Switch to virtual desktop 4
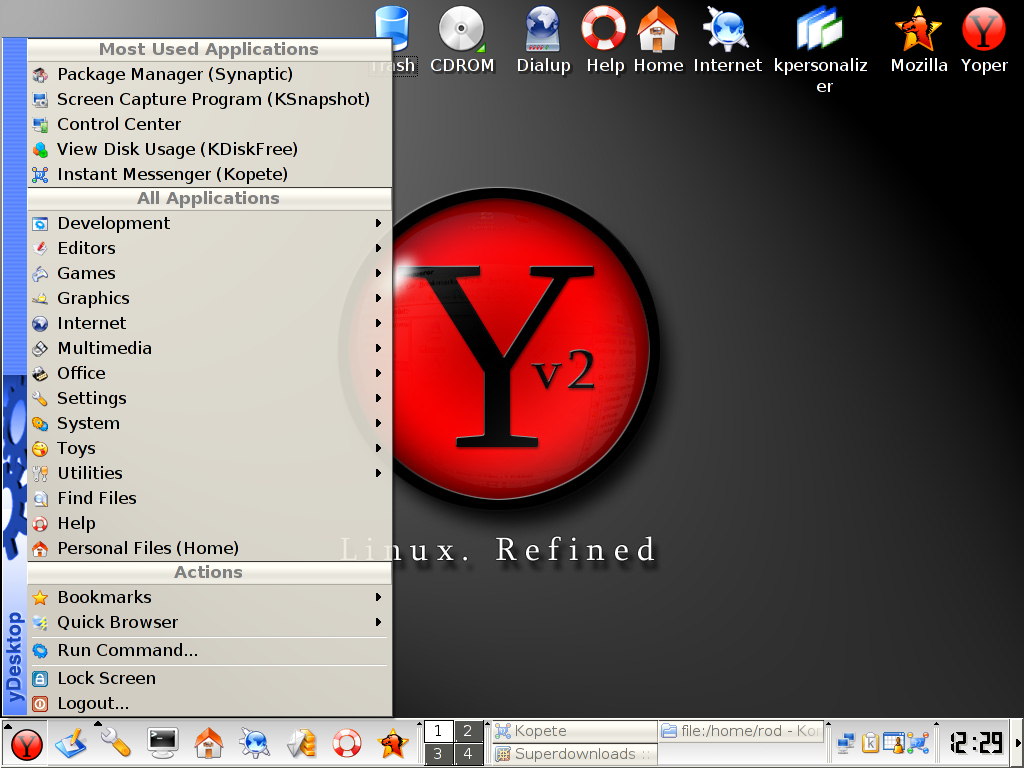1024x768 pixels. point(468,754)
